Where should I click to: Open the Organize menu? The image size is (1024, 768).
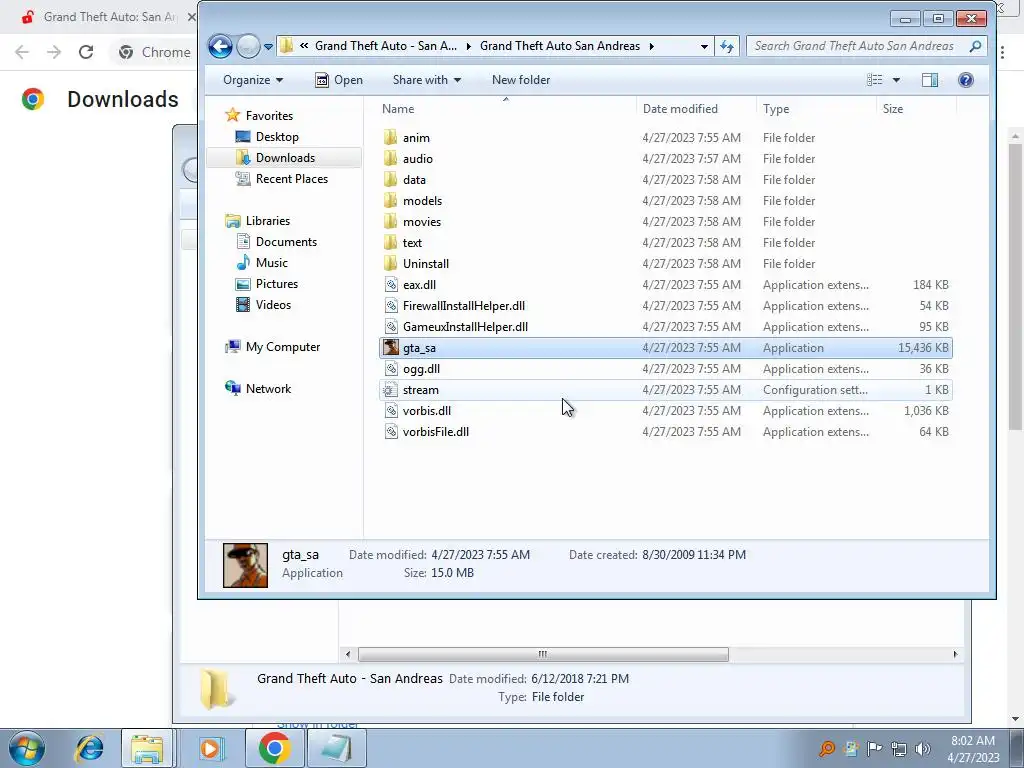(253, 80)
